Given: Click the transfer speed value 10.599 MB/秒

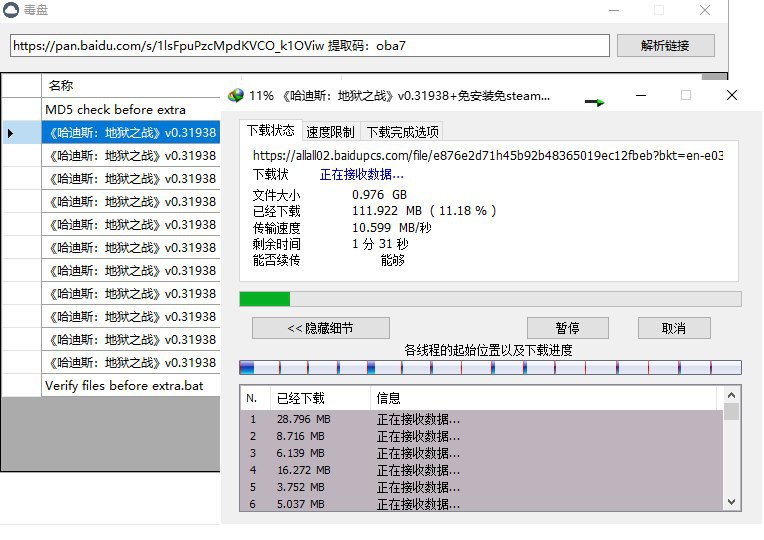Looking at the screenshot, I should point(392,228).
